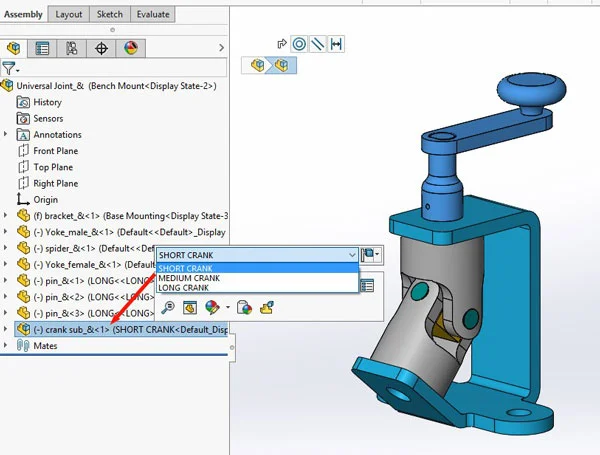Expand the crank sub_& component node
This screenshot has width=600, height=455.
coord(6,329)
